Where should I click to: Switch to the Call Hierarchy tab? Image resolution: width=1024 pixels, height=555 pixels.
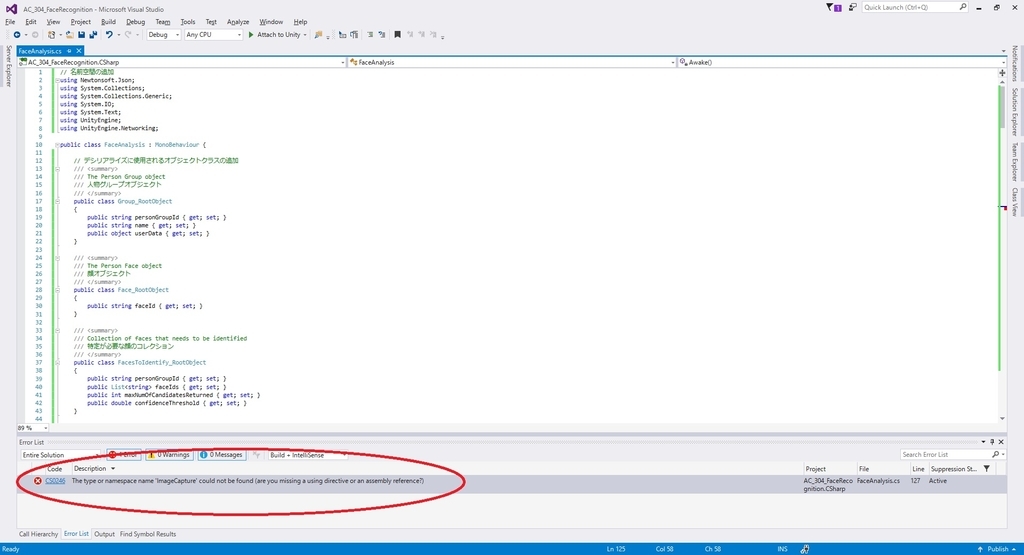coord(38,534)
